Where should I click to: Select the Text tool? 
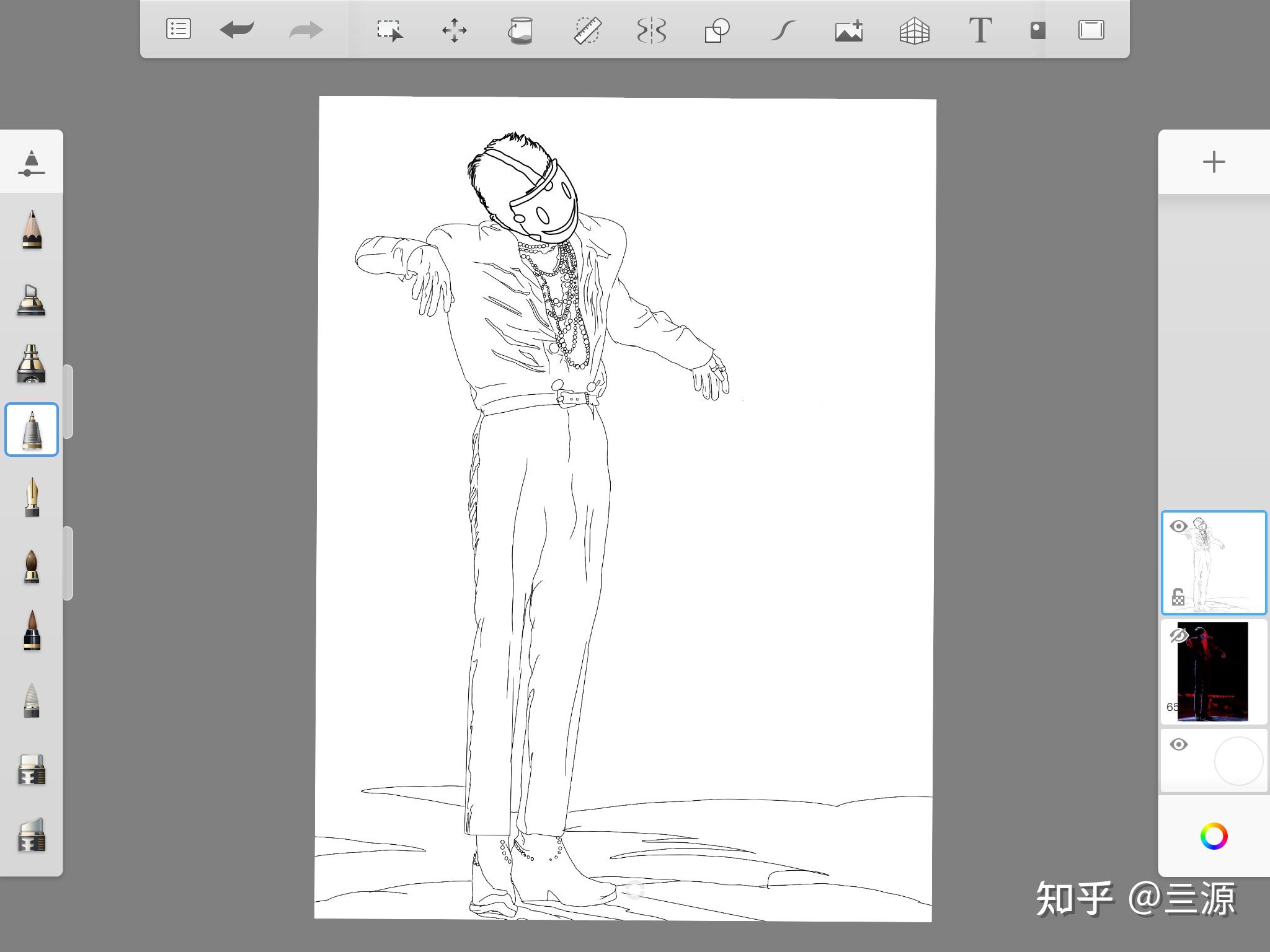980,30
